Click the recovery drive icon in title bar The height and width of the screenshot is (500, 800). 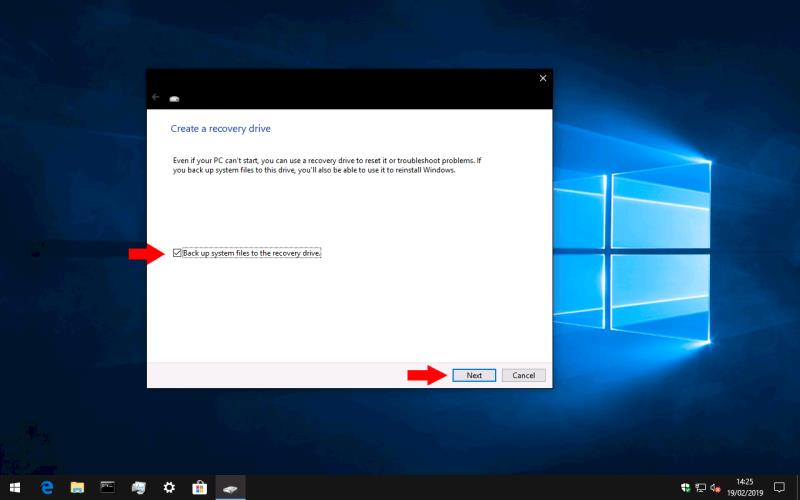[174, 98]
